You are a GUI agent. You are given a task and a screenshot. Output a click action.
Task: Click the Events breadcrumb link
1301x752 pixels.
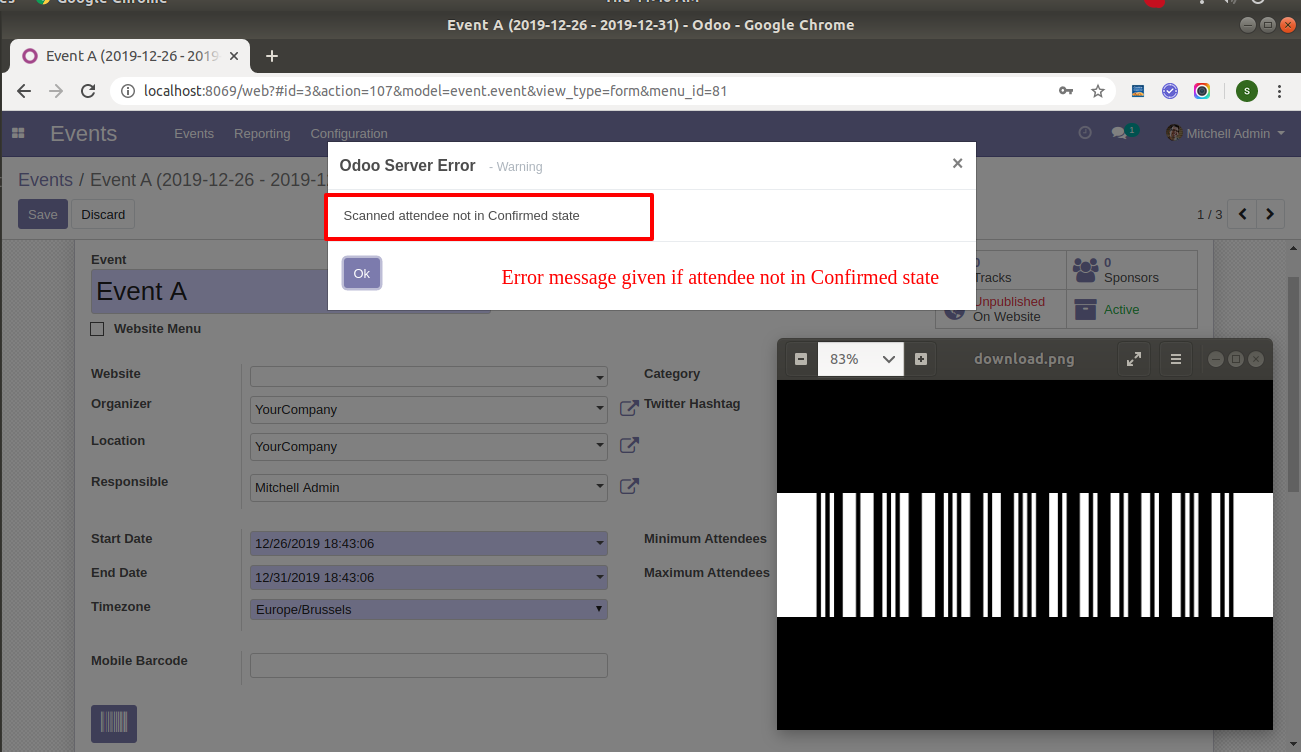(x=45, y=180)
